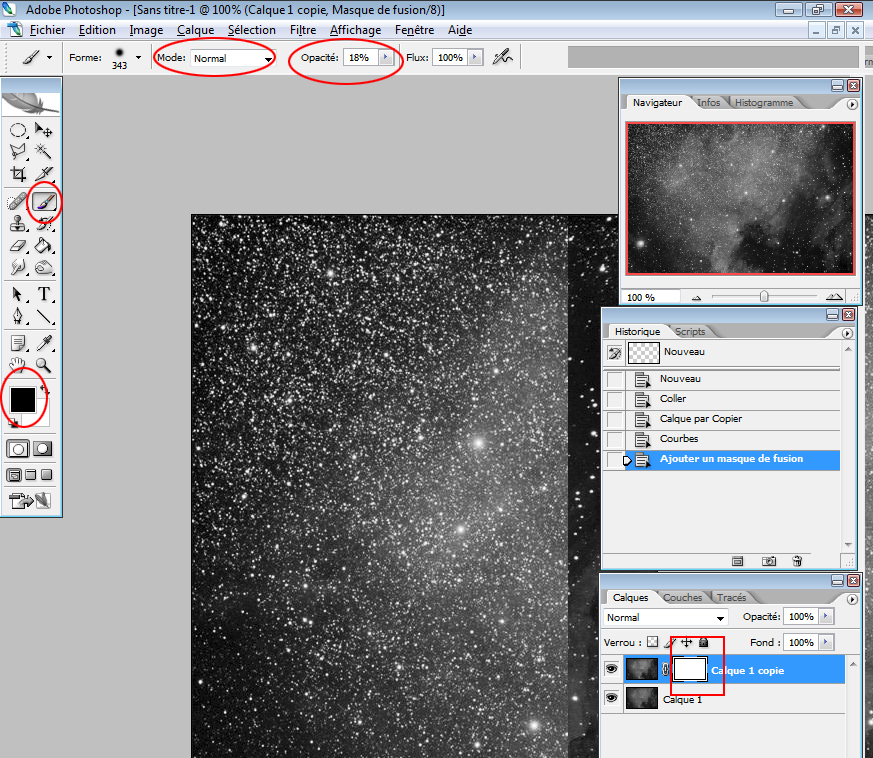Viewport: 873px width, 758px height.
Task: Select the Pen tool
Action: [18, 316]
